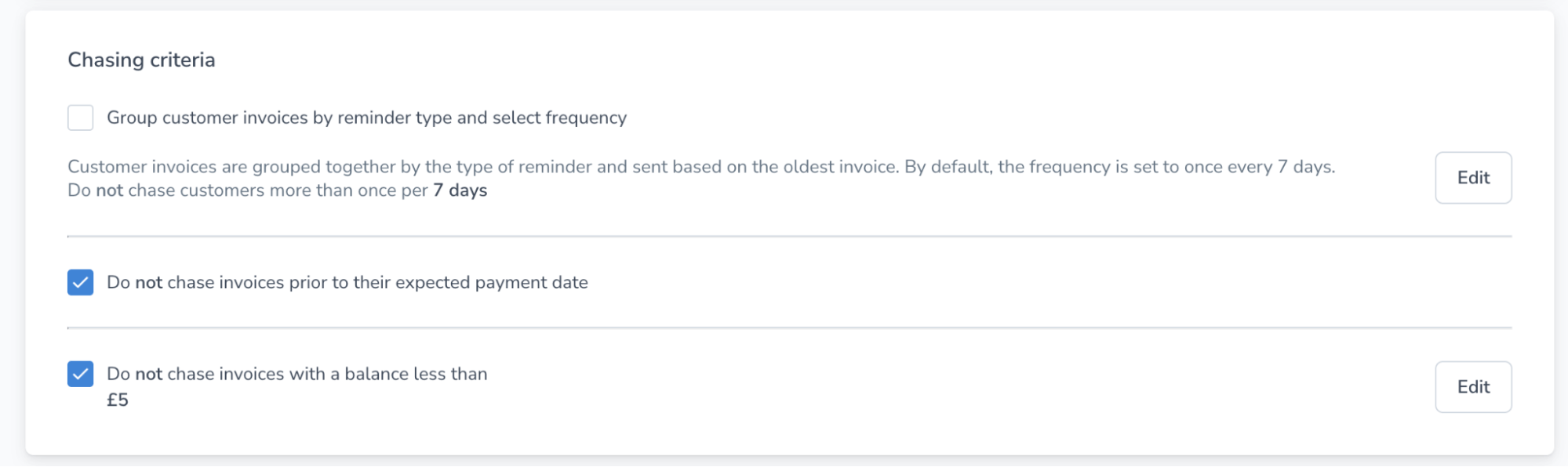Image resolution: width=1568 pixels, height=467 pixels.
Task: Enable the Group customer invoices checkbox
Action: click(x=80, y=118)
